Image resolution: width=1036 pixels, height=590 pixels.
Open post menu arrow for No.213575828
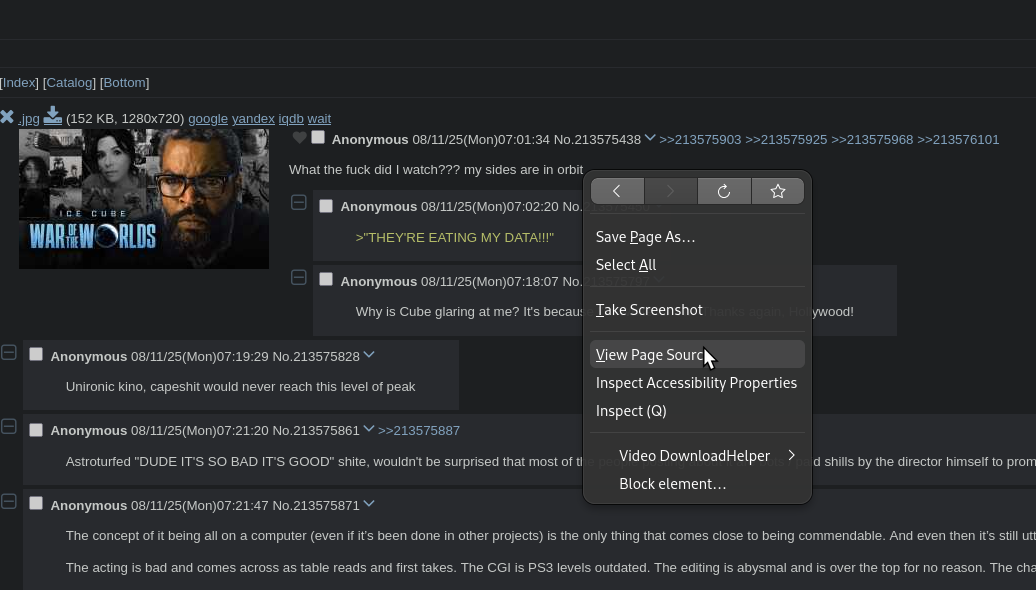click(x=369, y=355)
